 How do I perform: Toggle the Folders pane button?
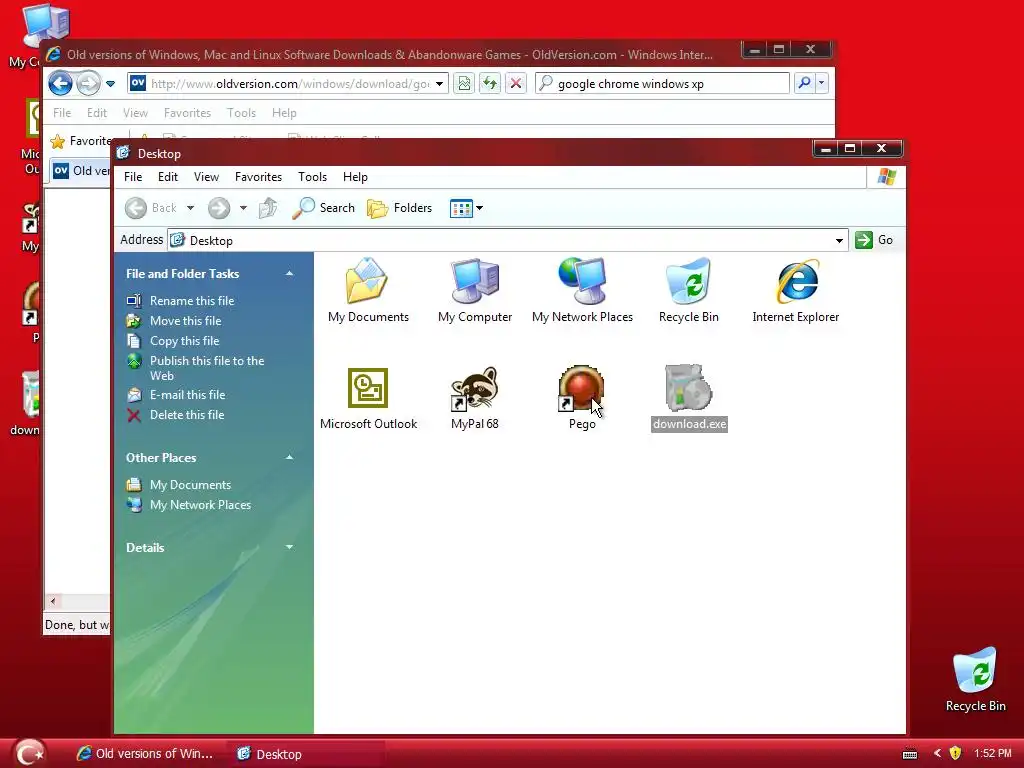pyautogui.click(x=400, y=208)
